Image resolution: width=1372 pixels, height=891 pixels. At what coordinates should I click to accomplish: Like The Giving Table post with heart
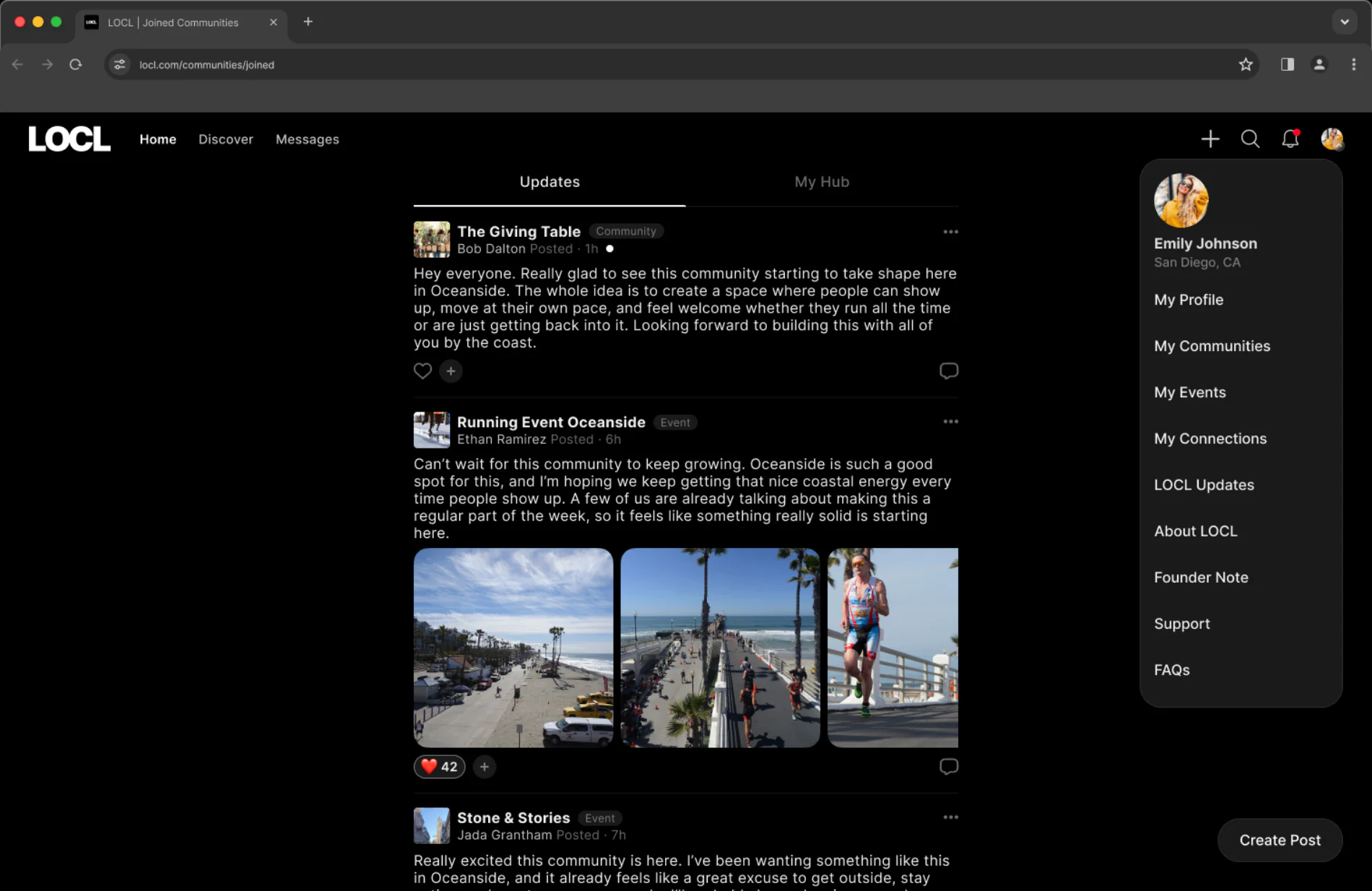pyautogui.click(x=422, y=370)
